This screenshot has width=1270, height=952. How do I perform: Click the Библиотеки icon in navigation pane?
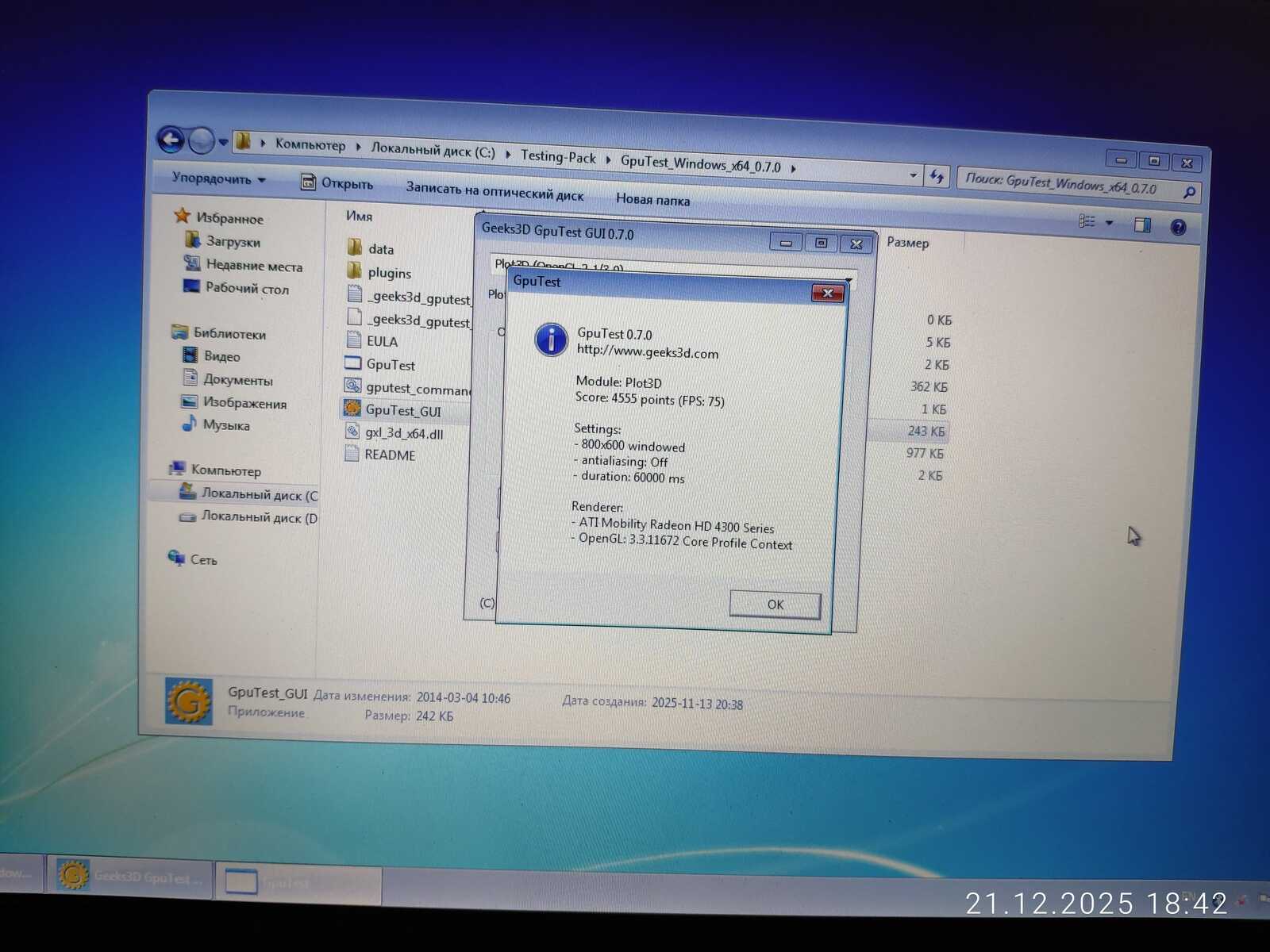tap(179, 332)
